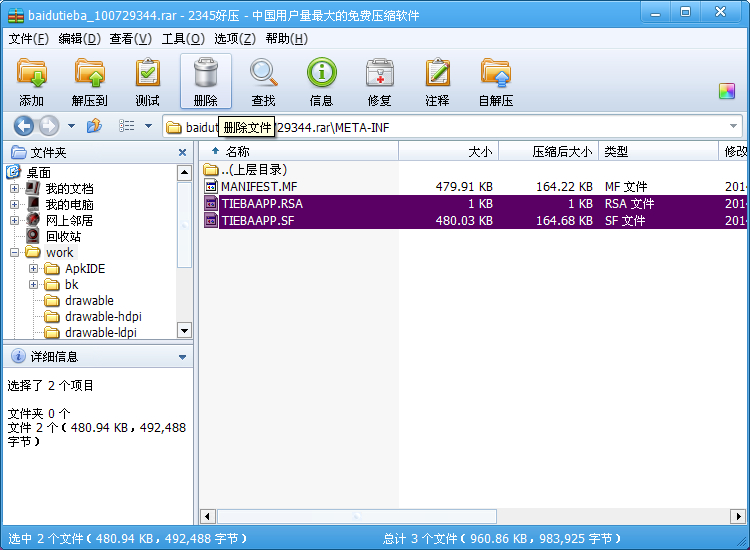Open the address path dropdown arrow
This screenshot has width=750, height=550.
click(734, 127)
